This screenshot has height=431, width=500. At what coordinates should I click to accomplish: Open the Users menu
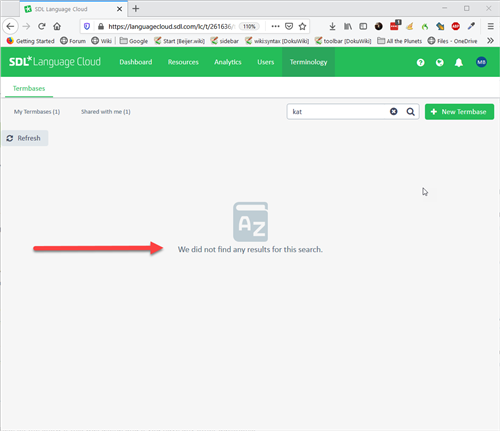[265, 62]
